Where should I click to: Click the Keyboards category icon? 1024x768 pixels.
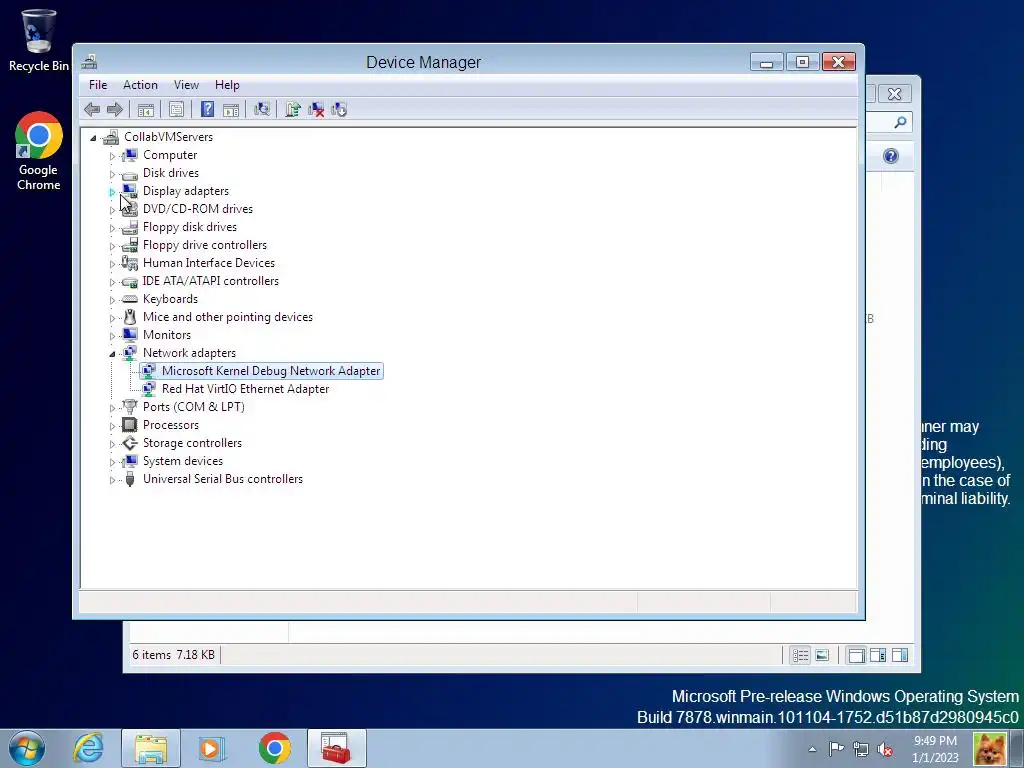130,298
